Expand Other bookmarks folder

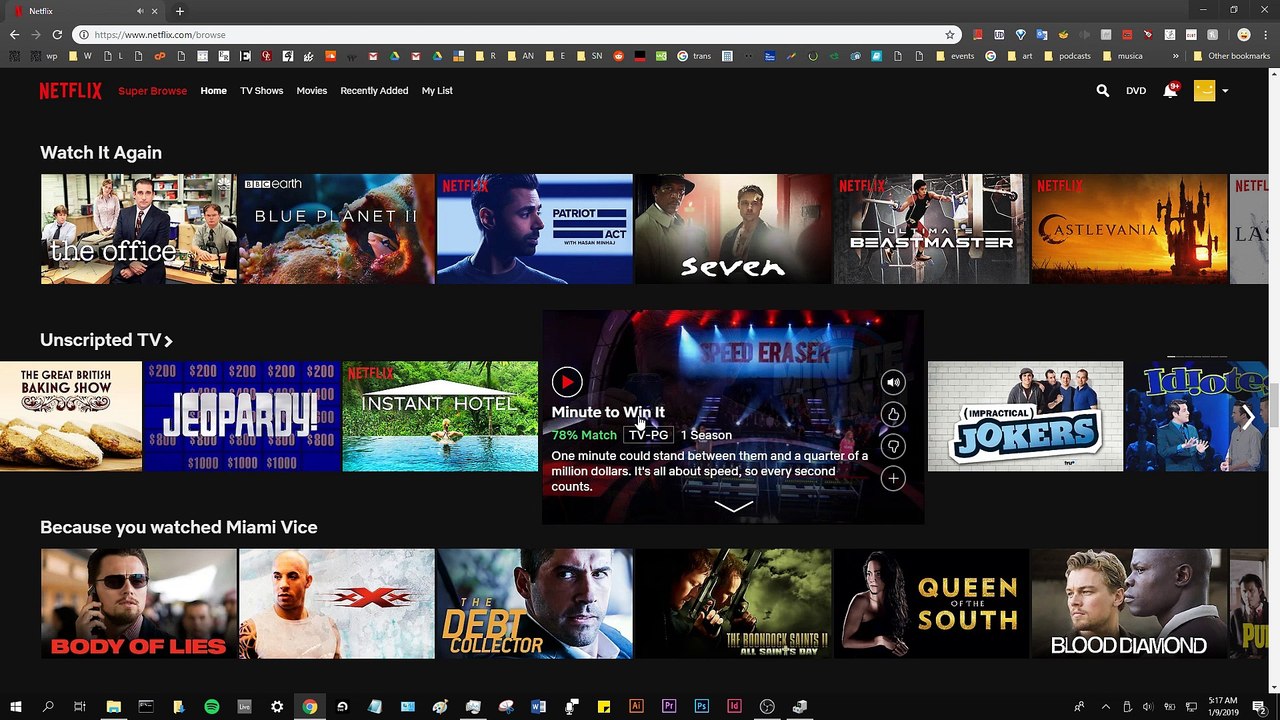point(1231,56)
